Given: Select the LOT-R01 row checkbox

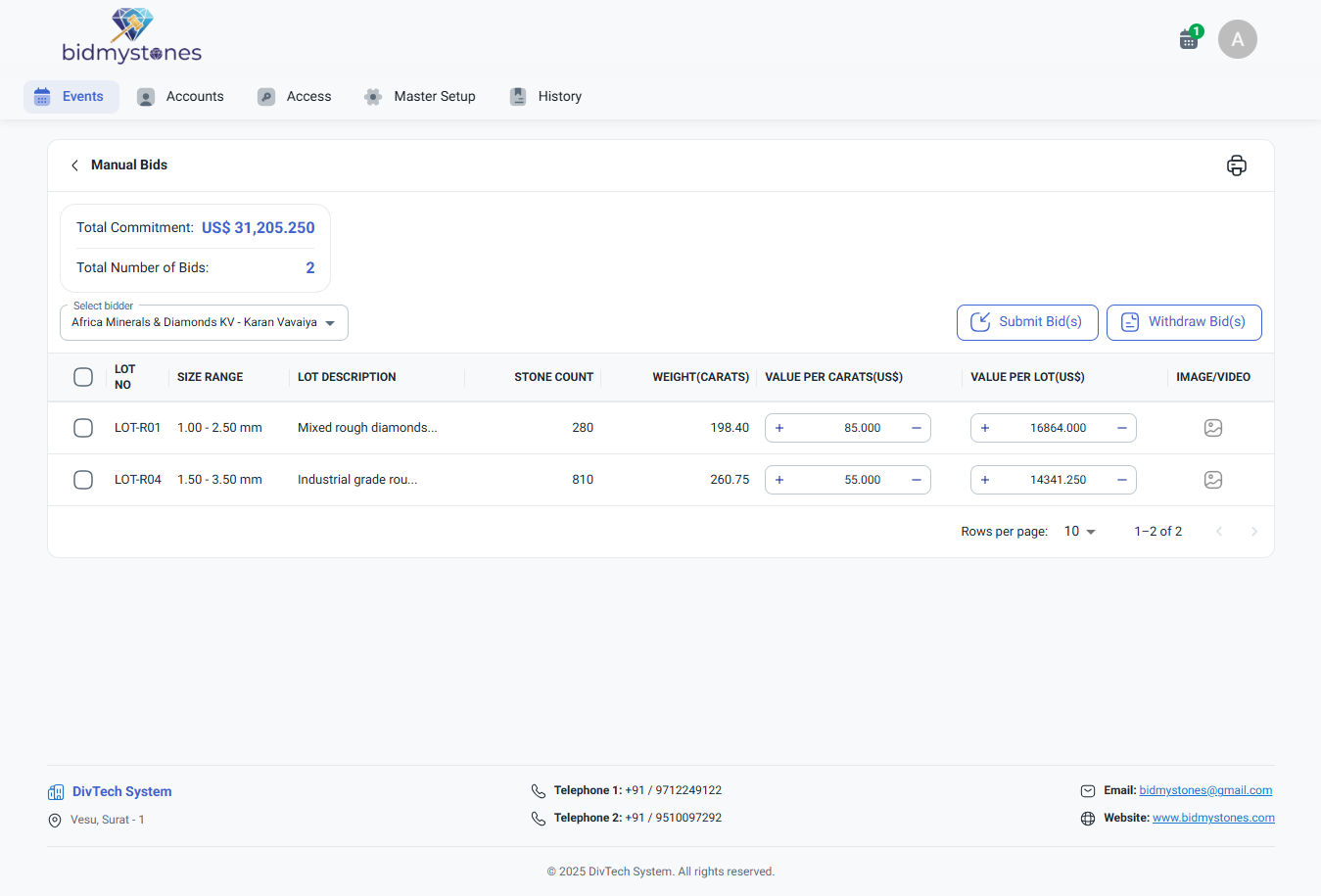Looking at the screenshot, I should coord(83,428).
